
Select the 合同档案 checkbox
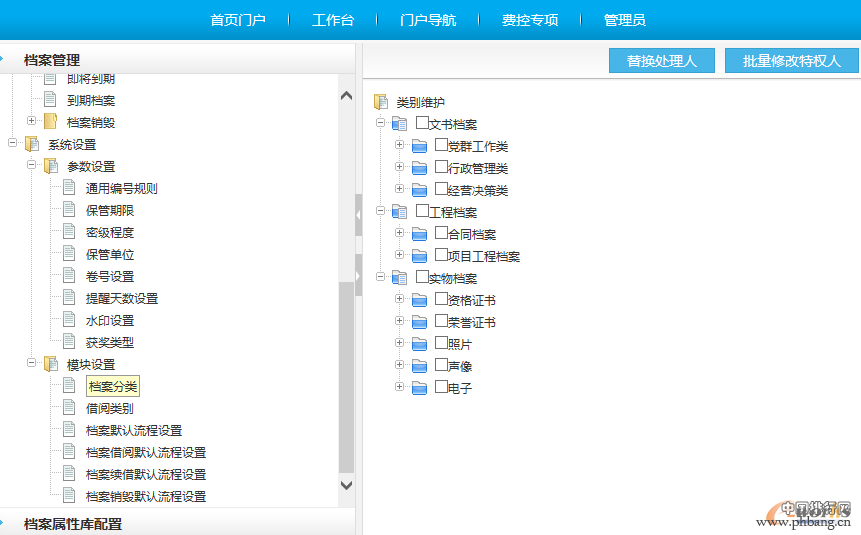441,232
